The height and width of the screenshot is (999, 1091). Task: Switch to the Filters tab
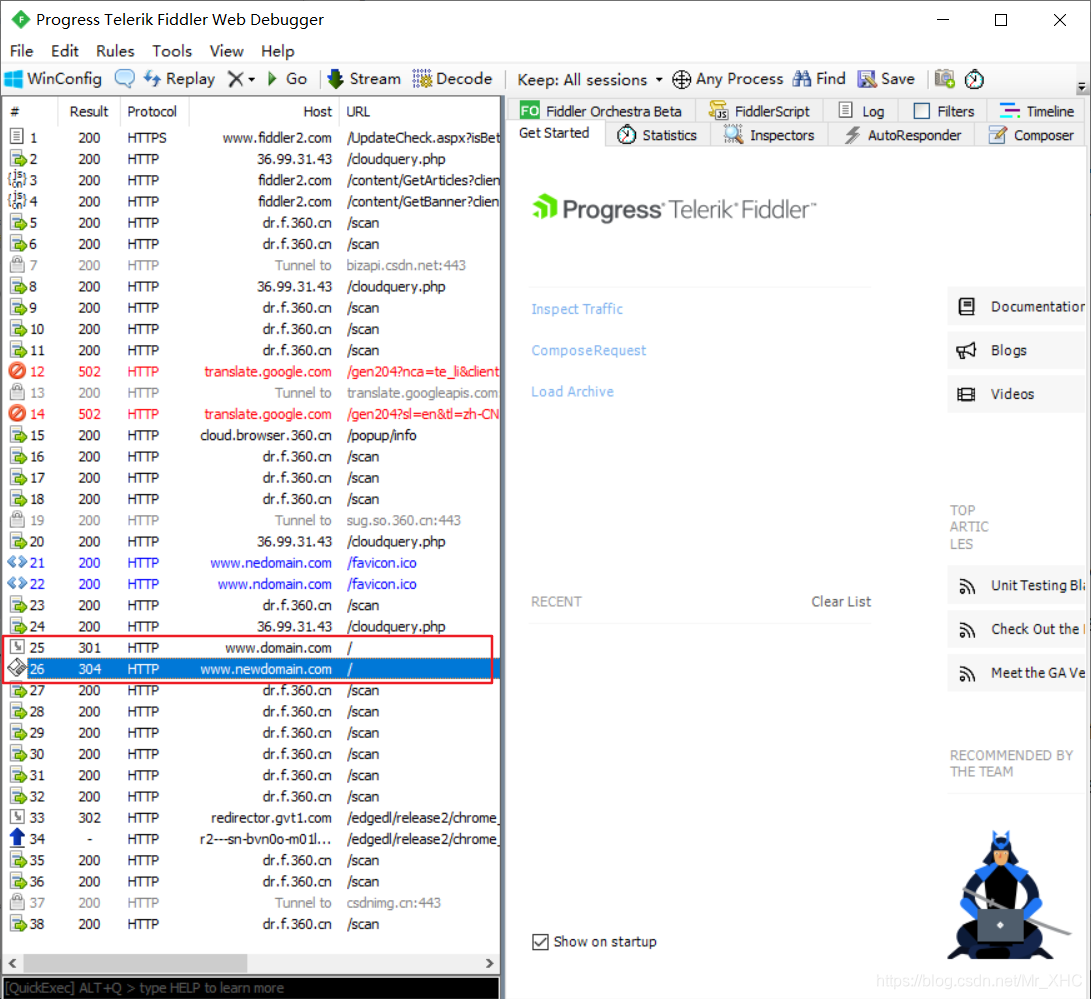click(943, 111)
